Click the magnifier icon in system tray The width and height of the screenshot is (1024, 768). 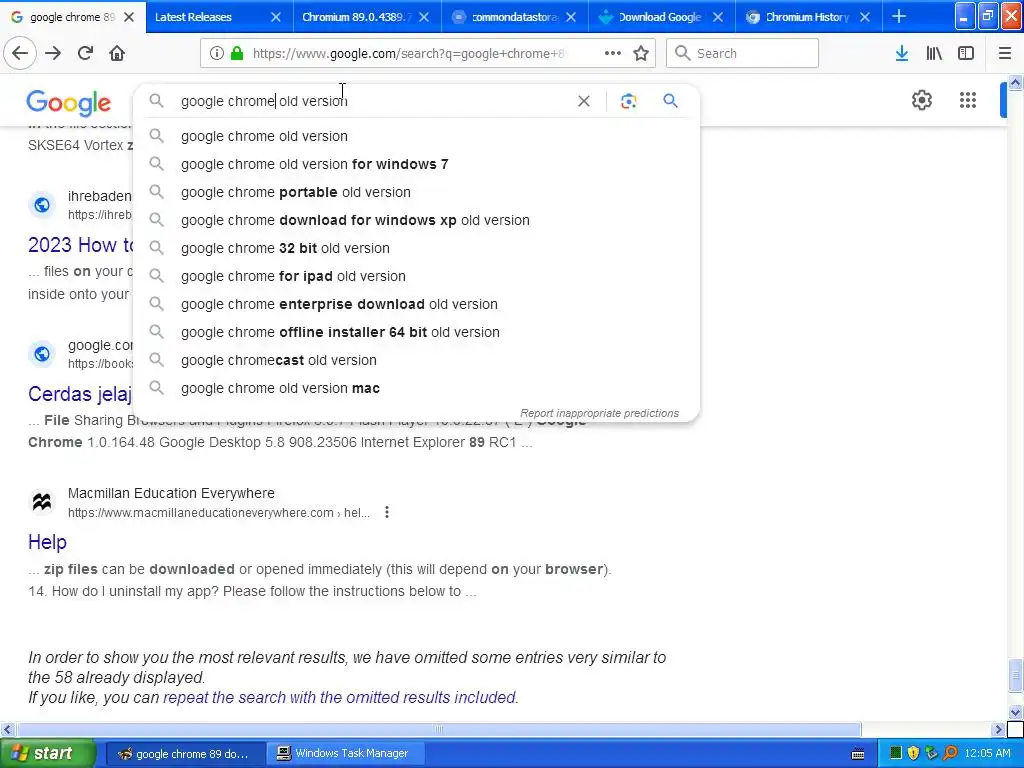[950, 754]
